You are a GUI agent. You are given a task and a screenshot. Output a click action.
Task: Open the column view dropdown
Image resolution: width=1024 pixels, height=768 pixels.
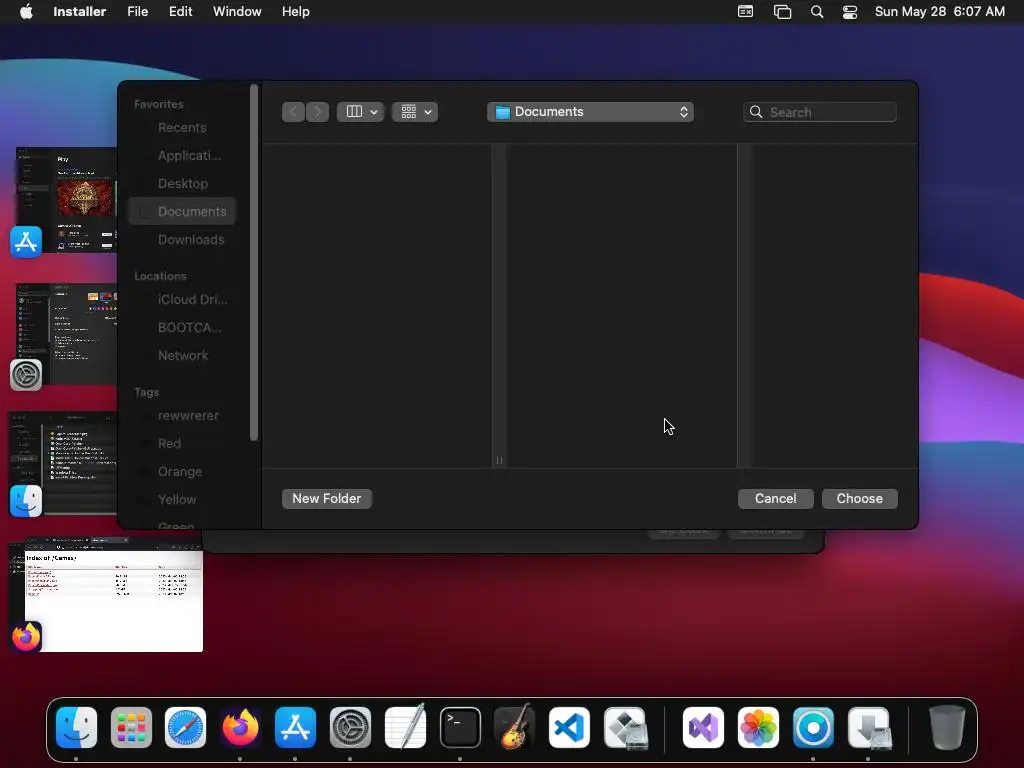pyautogui.click(x=360, y=112)
